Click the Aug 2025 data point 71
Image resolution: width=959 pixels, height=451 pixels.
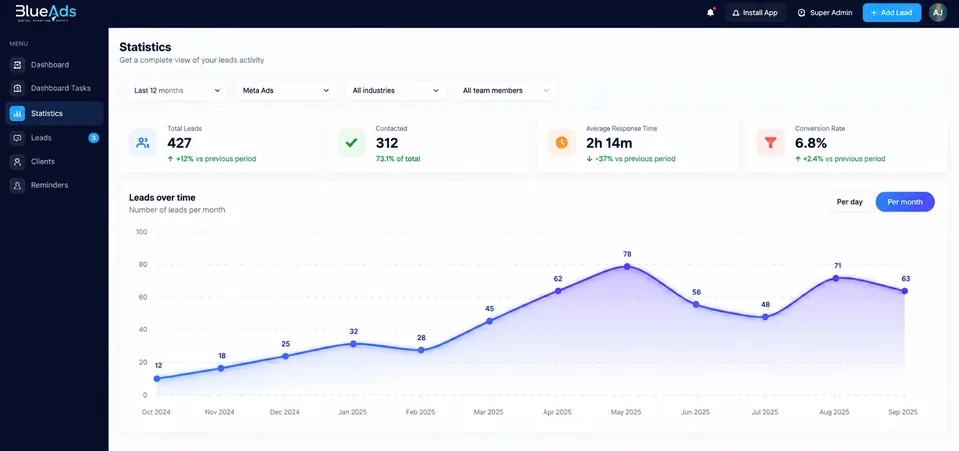(835, 278)
